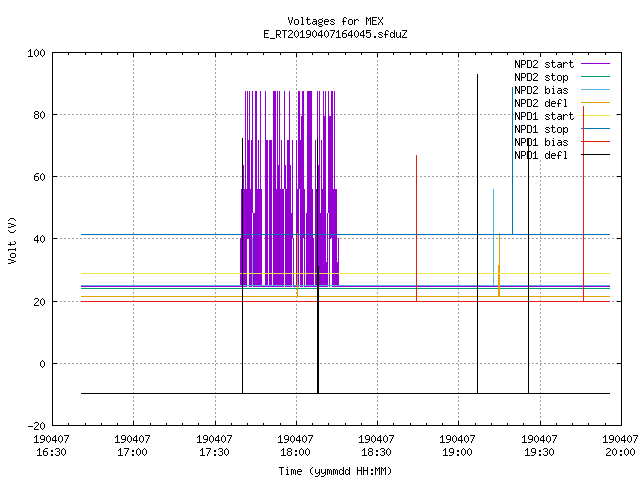This screenshot has width=640, height=480.
Task: Click the y-axis tick label 80
Action: 39,115
